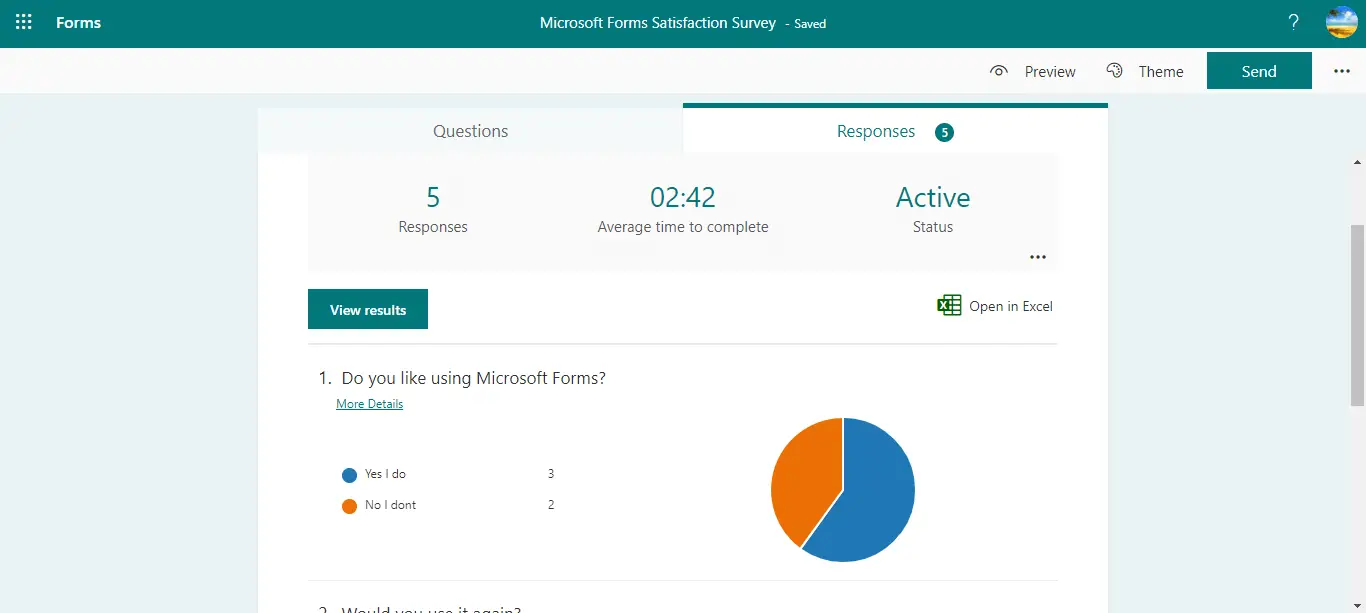Image resolution: width=1366 pixels, height=613 pixels.
Task: Open the summary card ellipsis menu
Action: click(x=1038, y=257)
